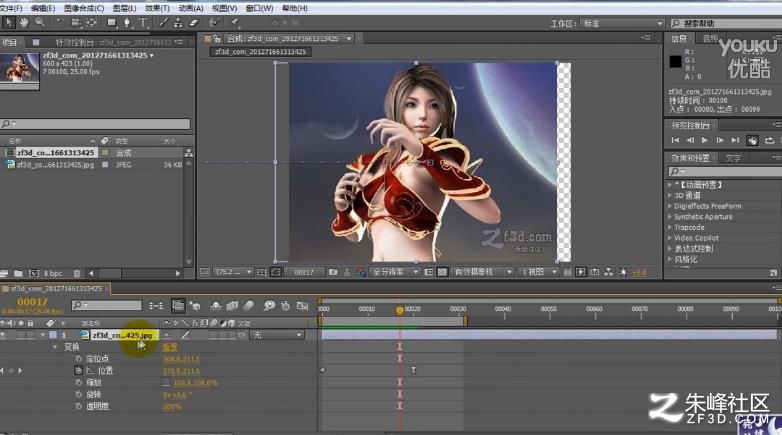Select the Puppet Pin tool
Screen dimensions: 782x435
[x=235, y=22]
